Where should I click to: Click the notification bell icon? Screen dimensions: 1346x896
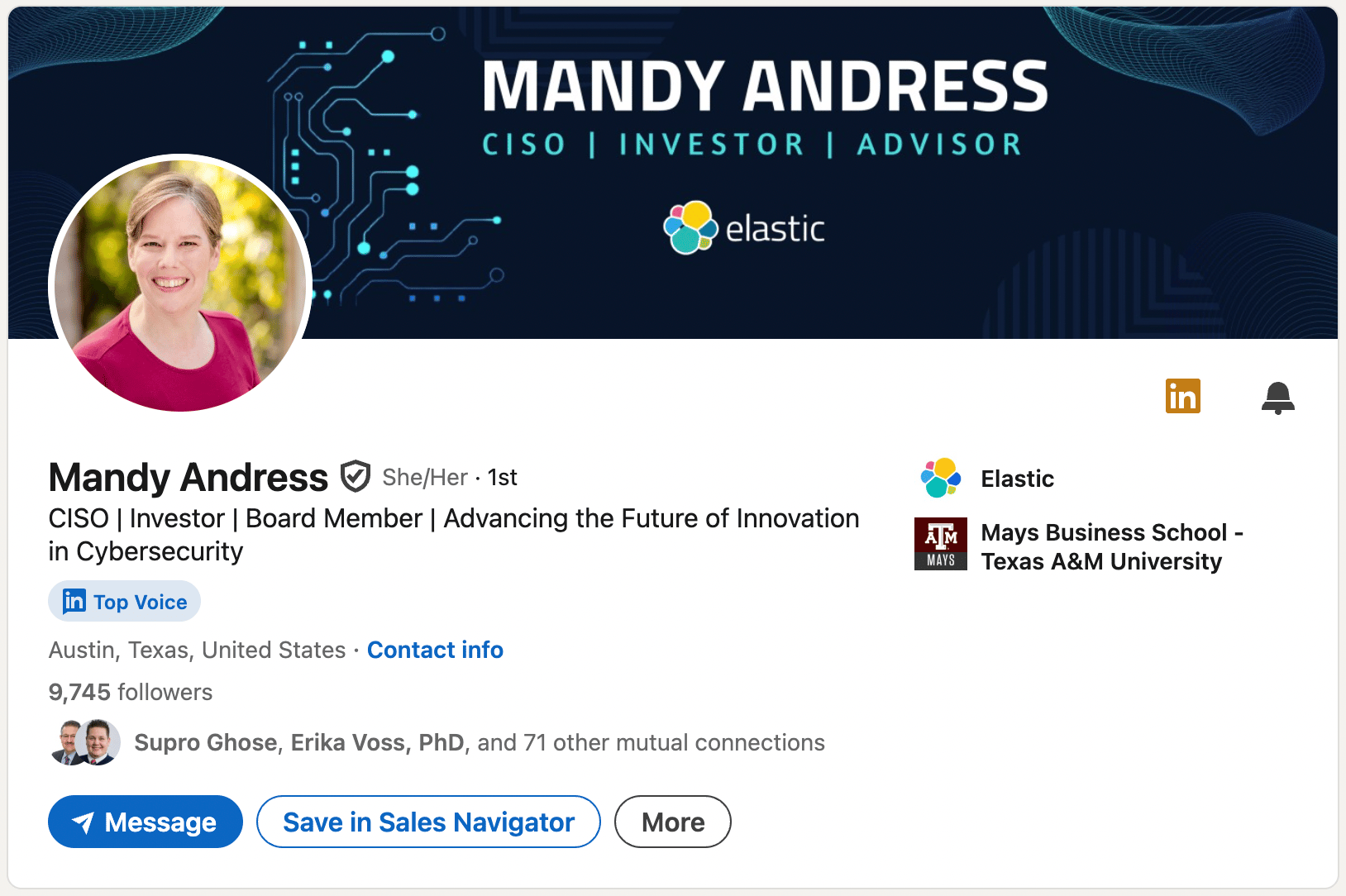[x=1277, y=398]
